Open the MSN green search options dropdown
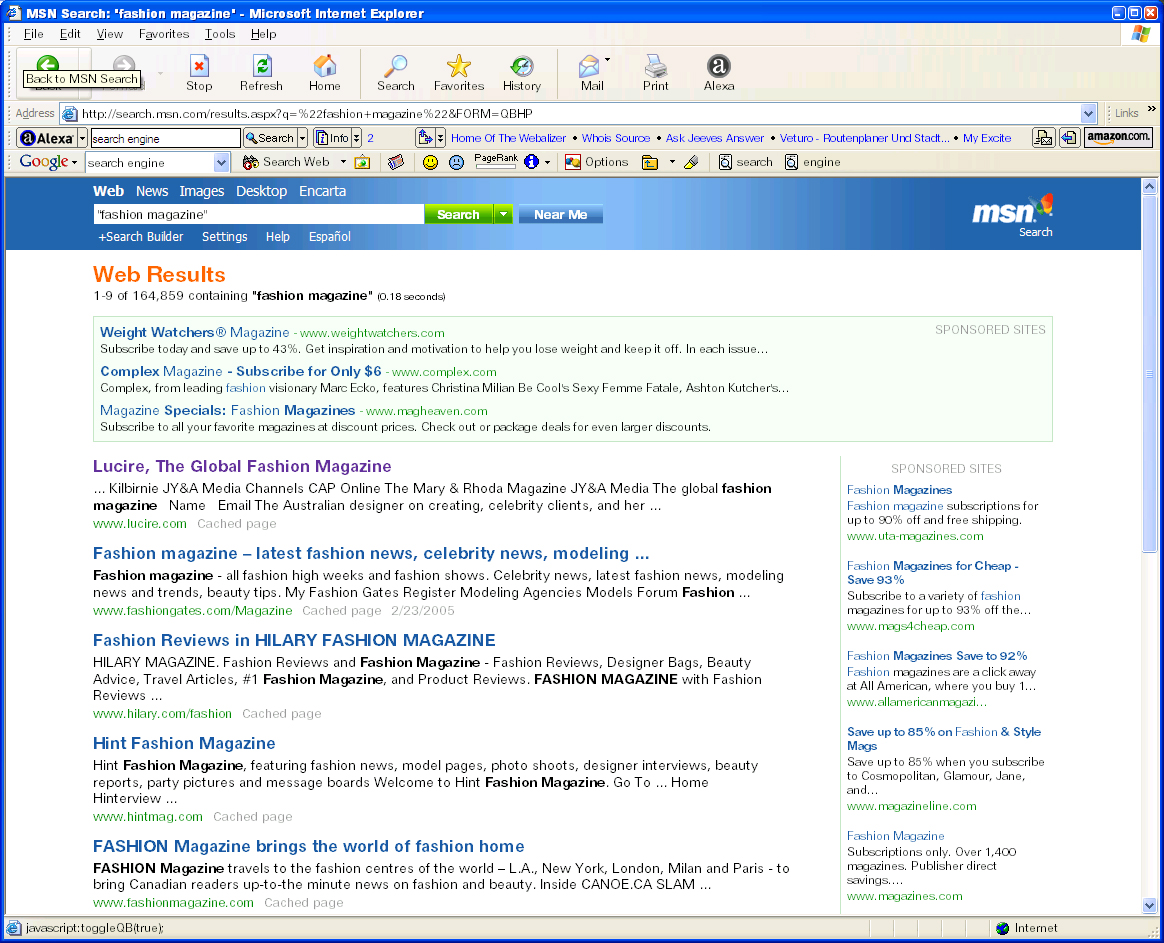This screenshot has width=1164, height=943. [503, 215]
